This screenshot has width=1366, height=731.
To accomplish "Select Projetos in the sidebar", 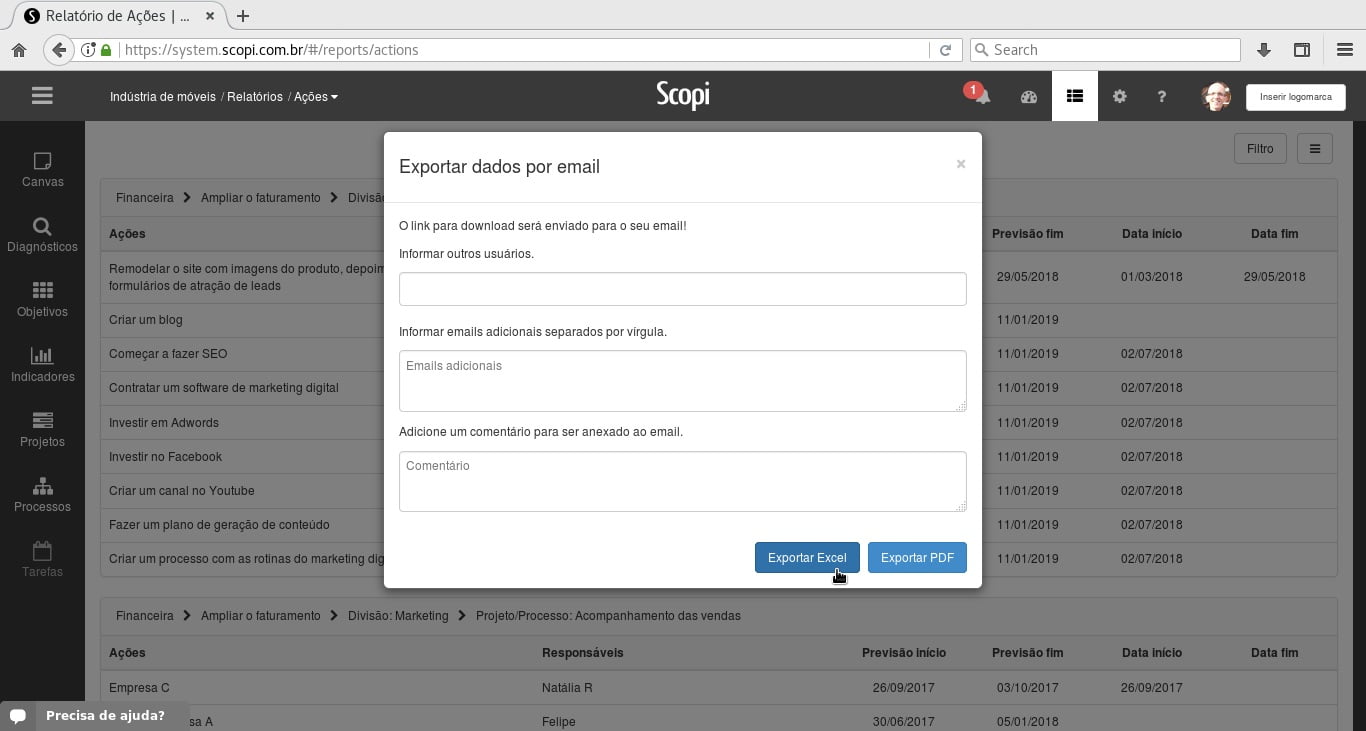I will point(42,430).
